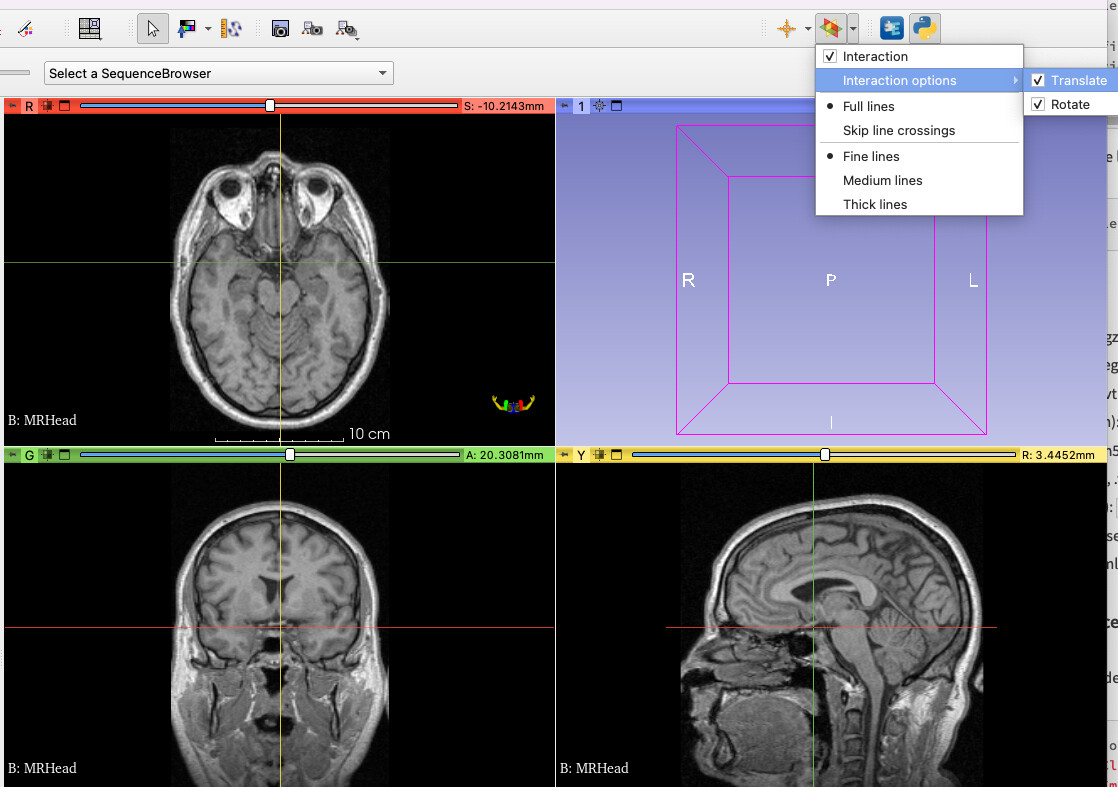This screenshot has height=787, width=1118.
Task: Open the Select a SequenceBrowser combo box
Action: 219,73
